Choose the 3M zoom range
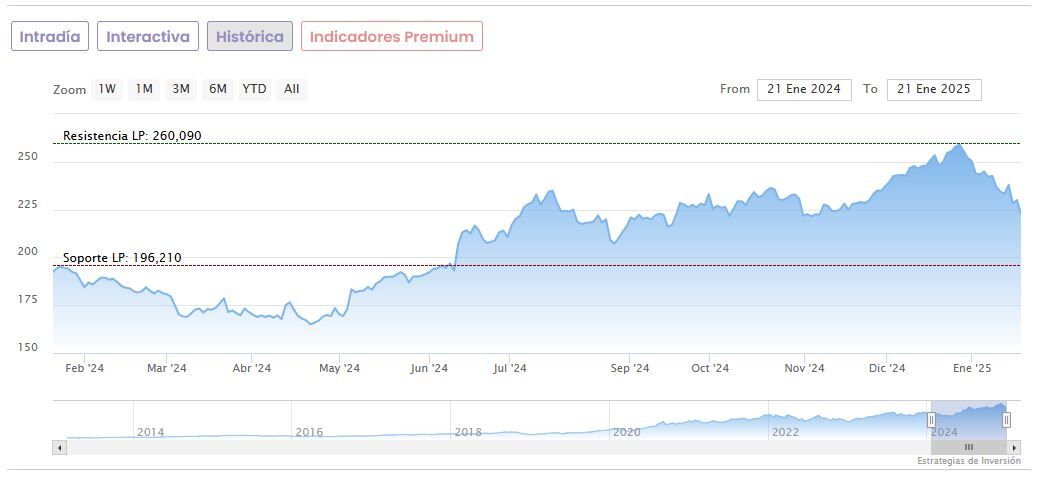Viewport: 1039px width, 477px height. tap(181, 89)
